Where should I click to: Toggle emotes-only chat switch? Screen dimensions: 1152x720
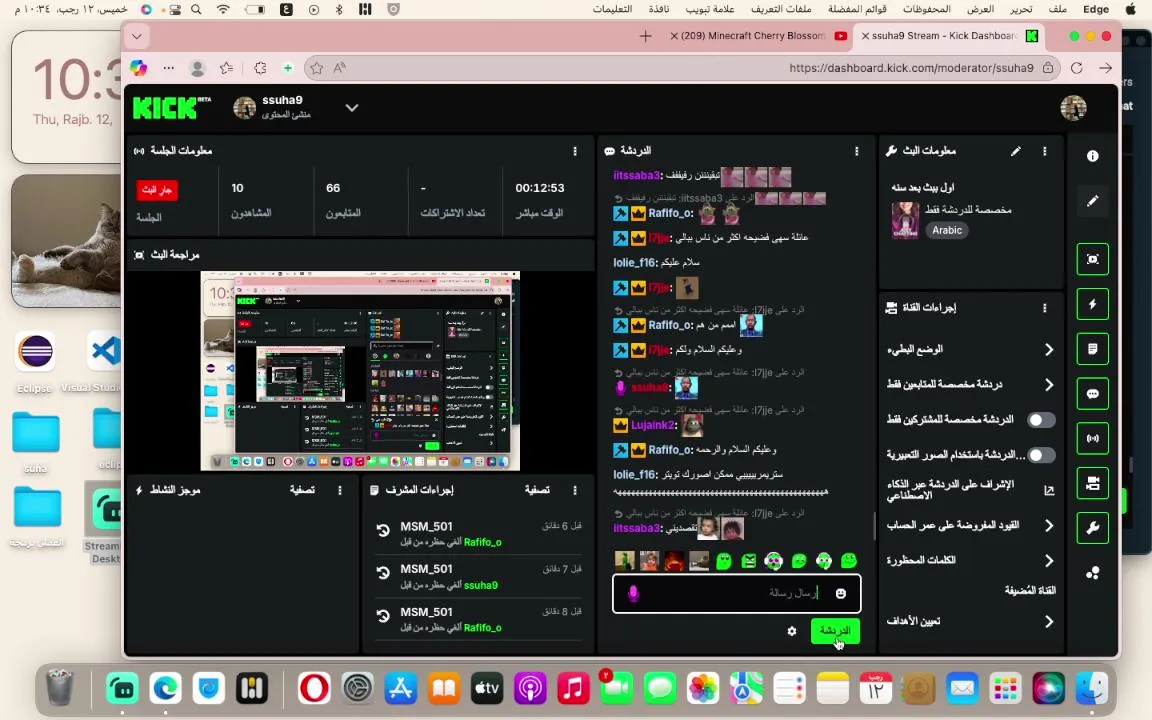pos(1041,455)
